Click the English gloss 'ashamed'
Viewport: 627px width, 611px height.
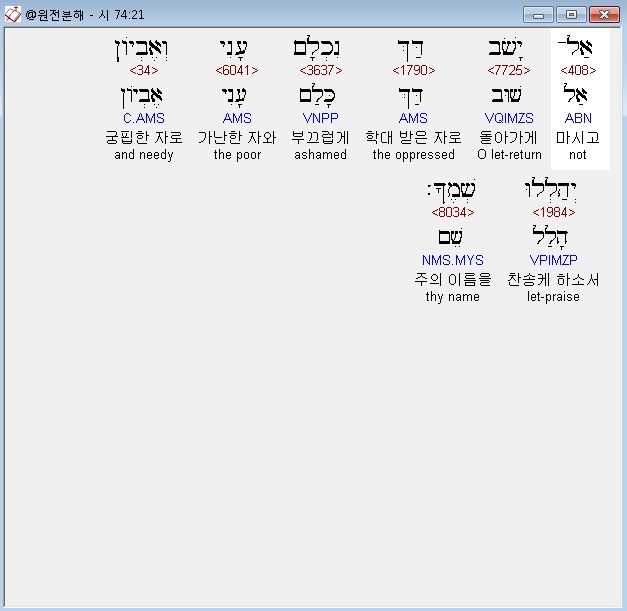pyautogui.click(x=321, y=155)
